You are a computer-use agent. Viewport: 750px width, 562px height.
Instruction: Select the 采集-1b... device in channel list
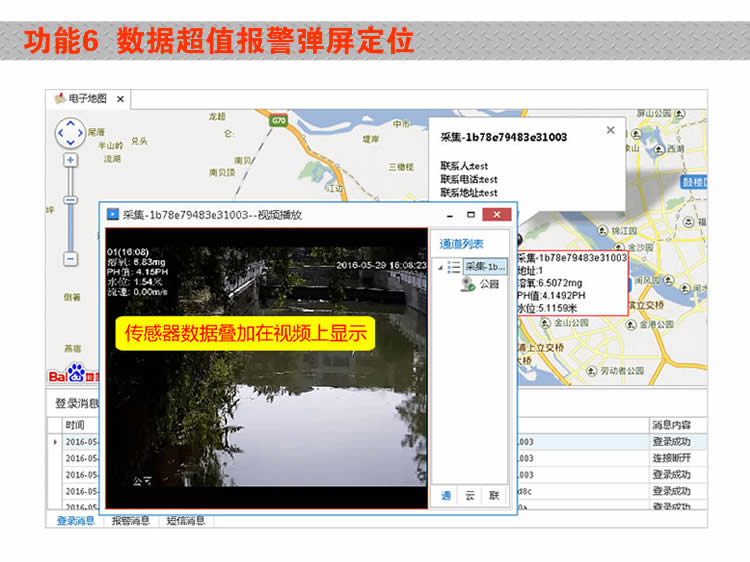485,266
